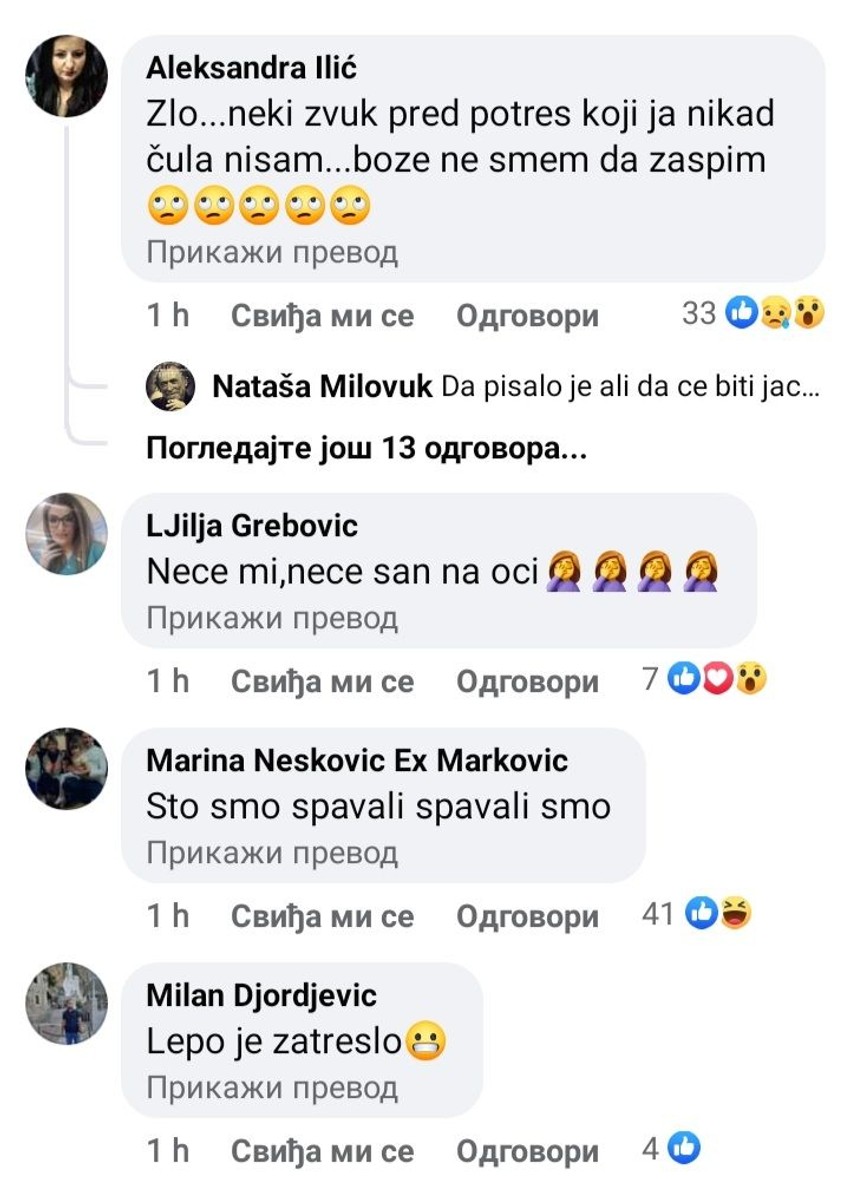Show translation of 'Lepo je zatreslo'

272,1087
